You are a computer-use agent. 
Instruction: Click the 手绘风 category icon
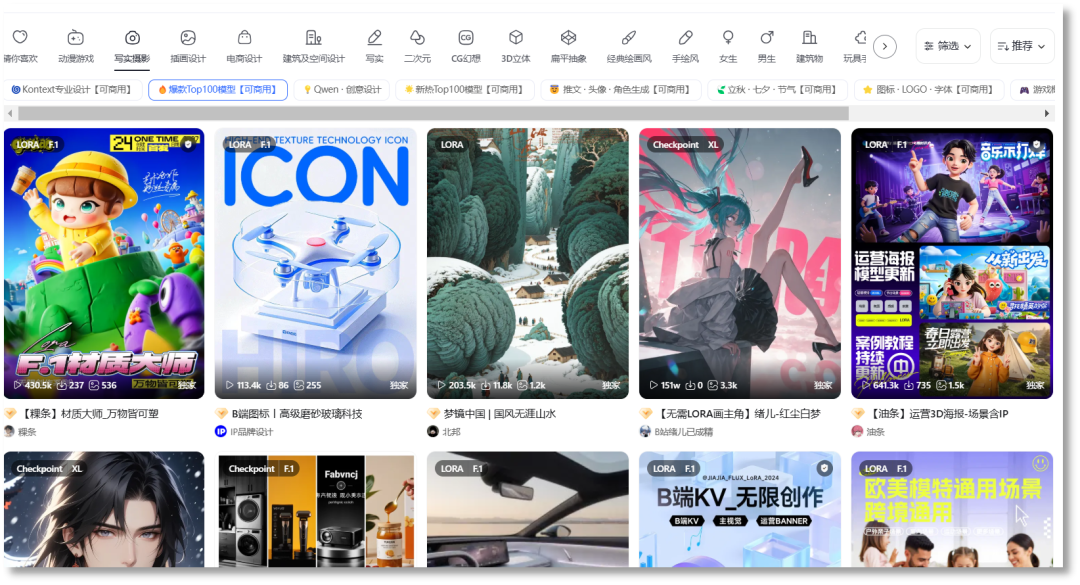[685, 38]
